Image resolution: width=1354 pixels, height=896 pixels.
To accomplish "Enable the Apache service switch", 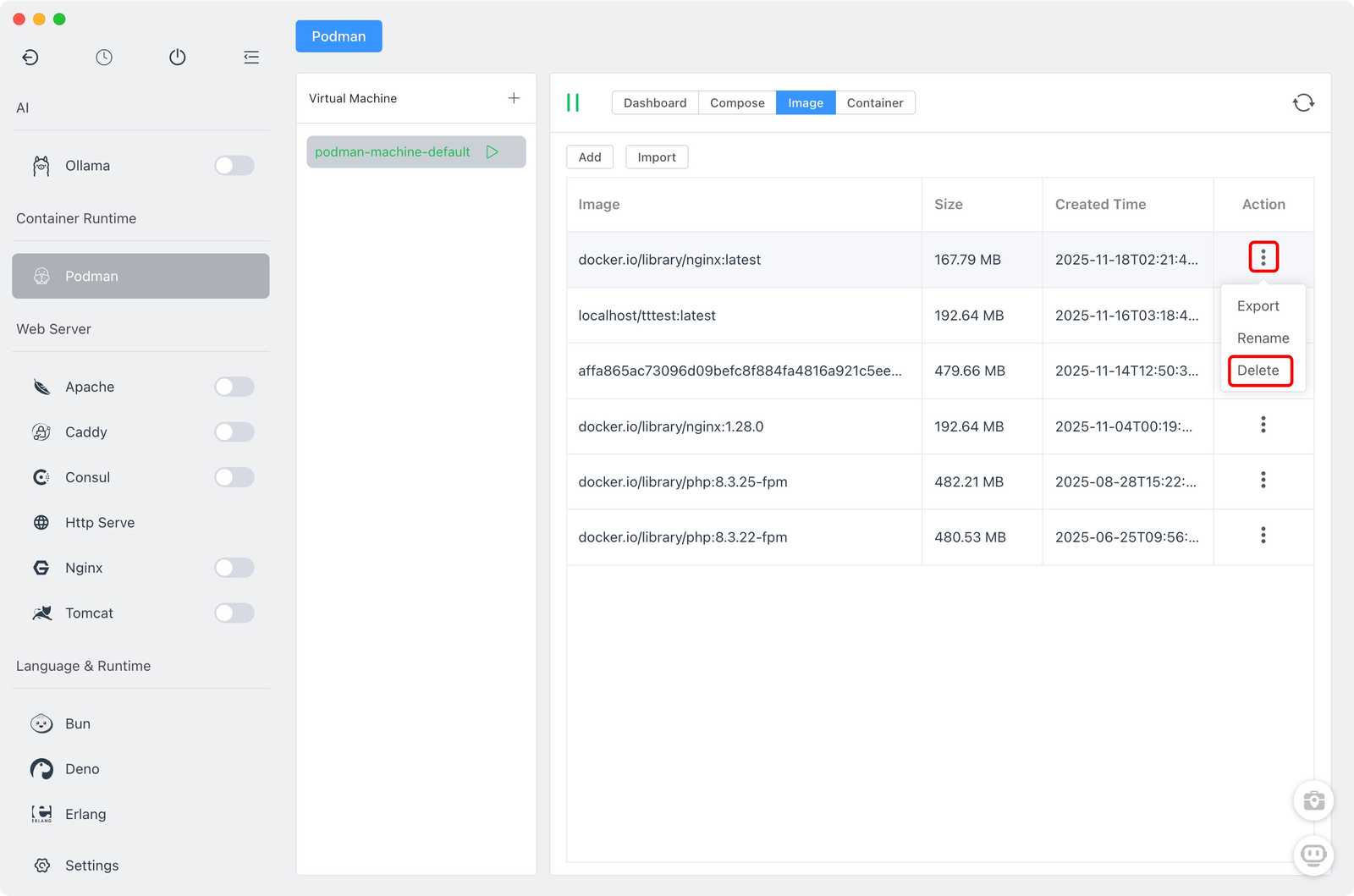I will [x=234, y=387].
